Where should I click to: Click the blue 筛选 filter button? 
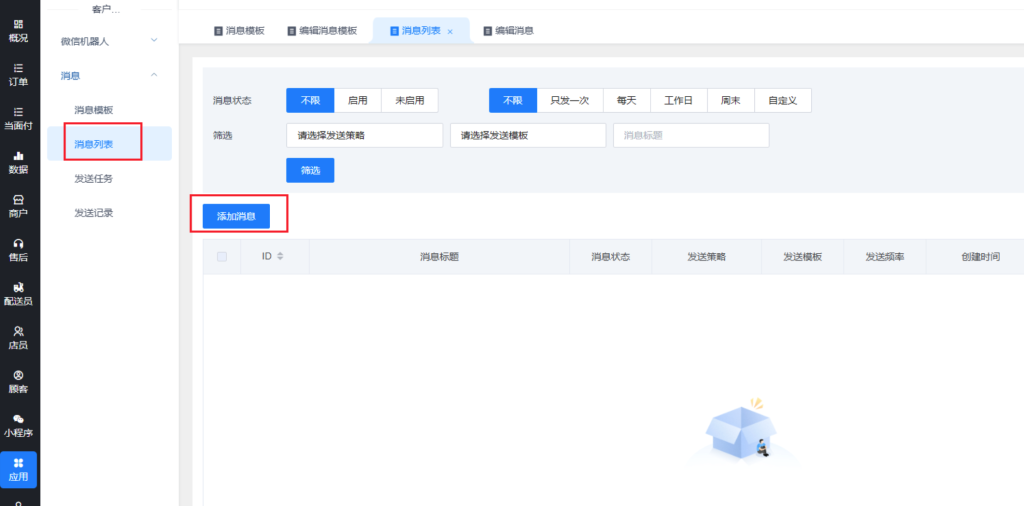310,171
